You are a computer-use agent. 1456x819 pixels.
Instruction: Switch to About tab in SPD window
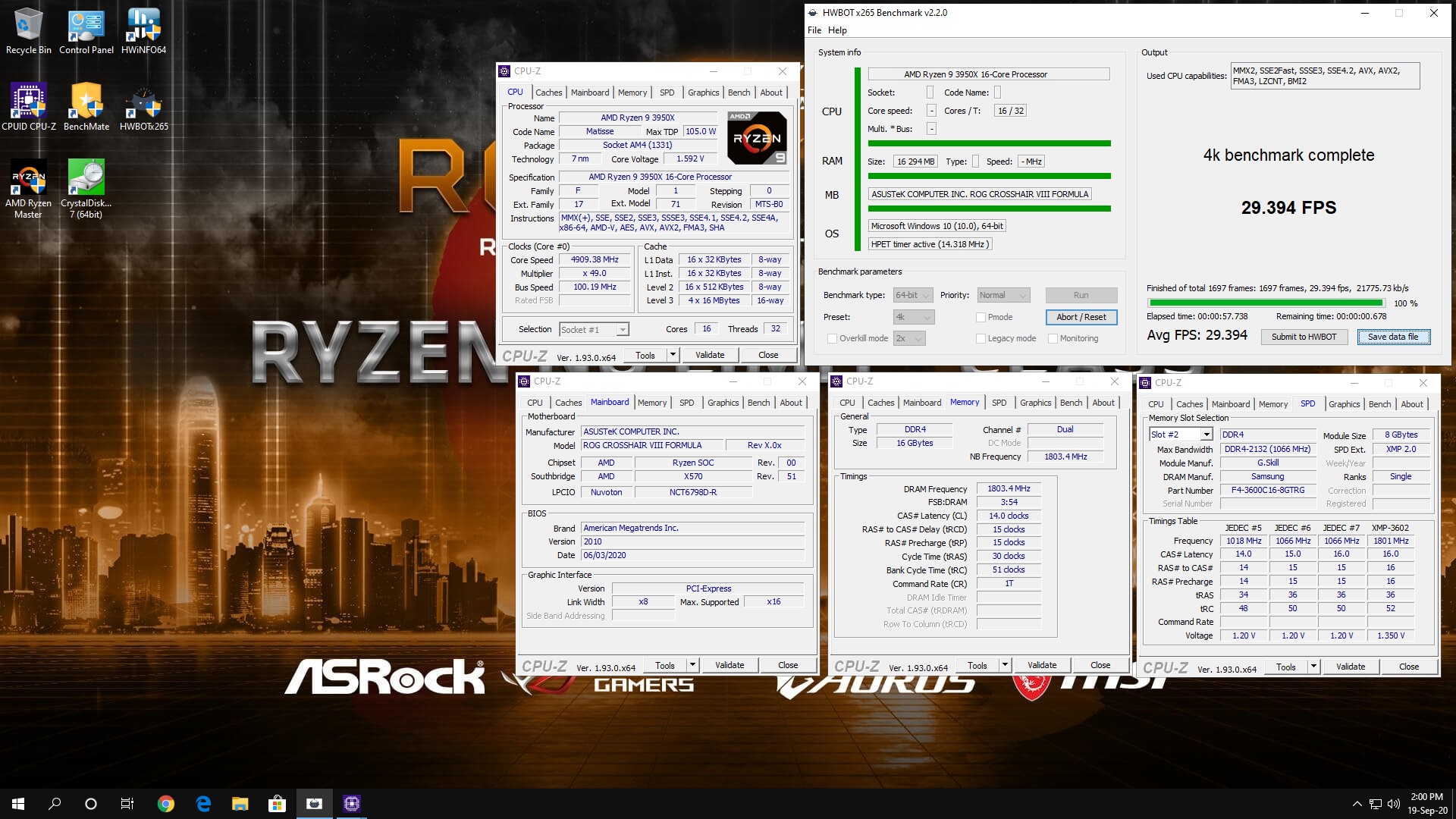[1411, 404]
